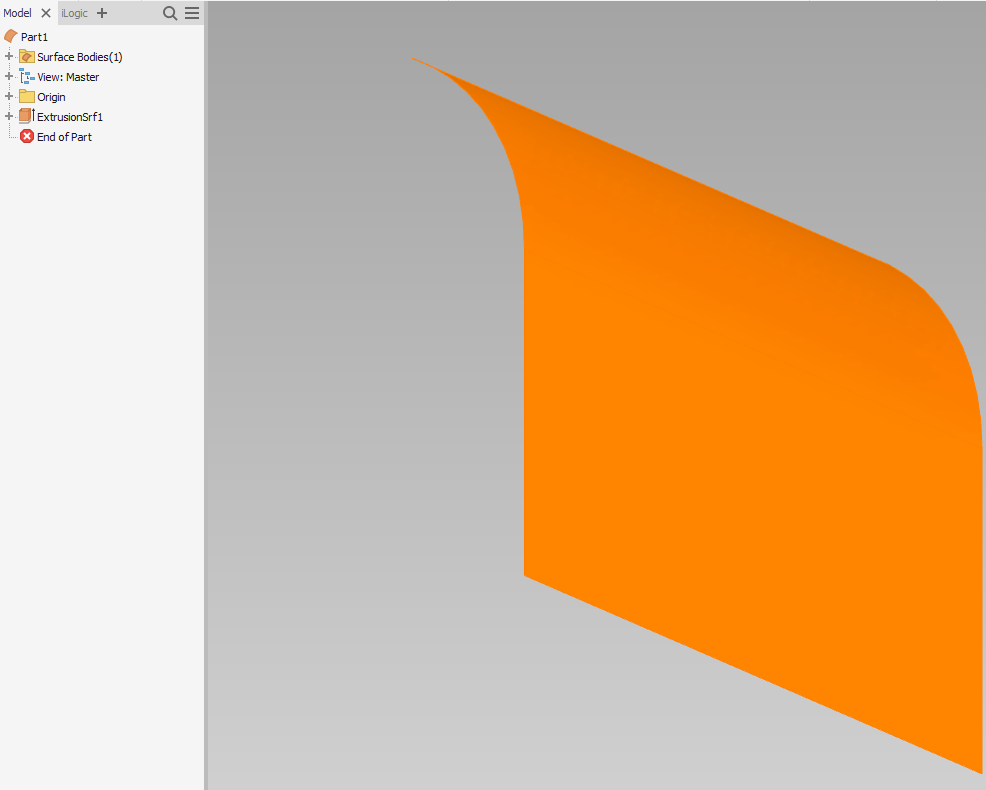
Task: Select the End of Part marker label
Action: tap(64, 137)
